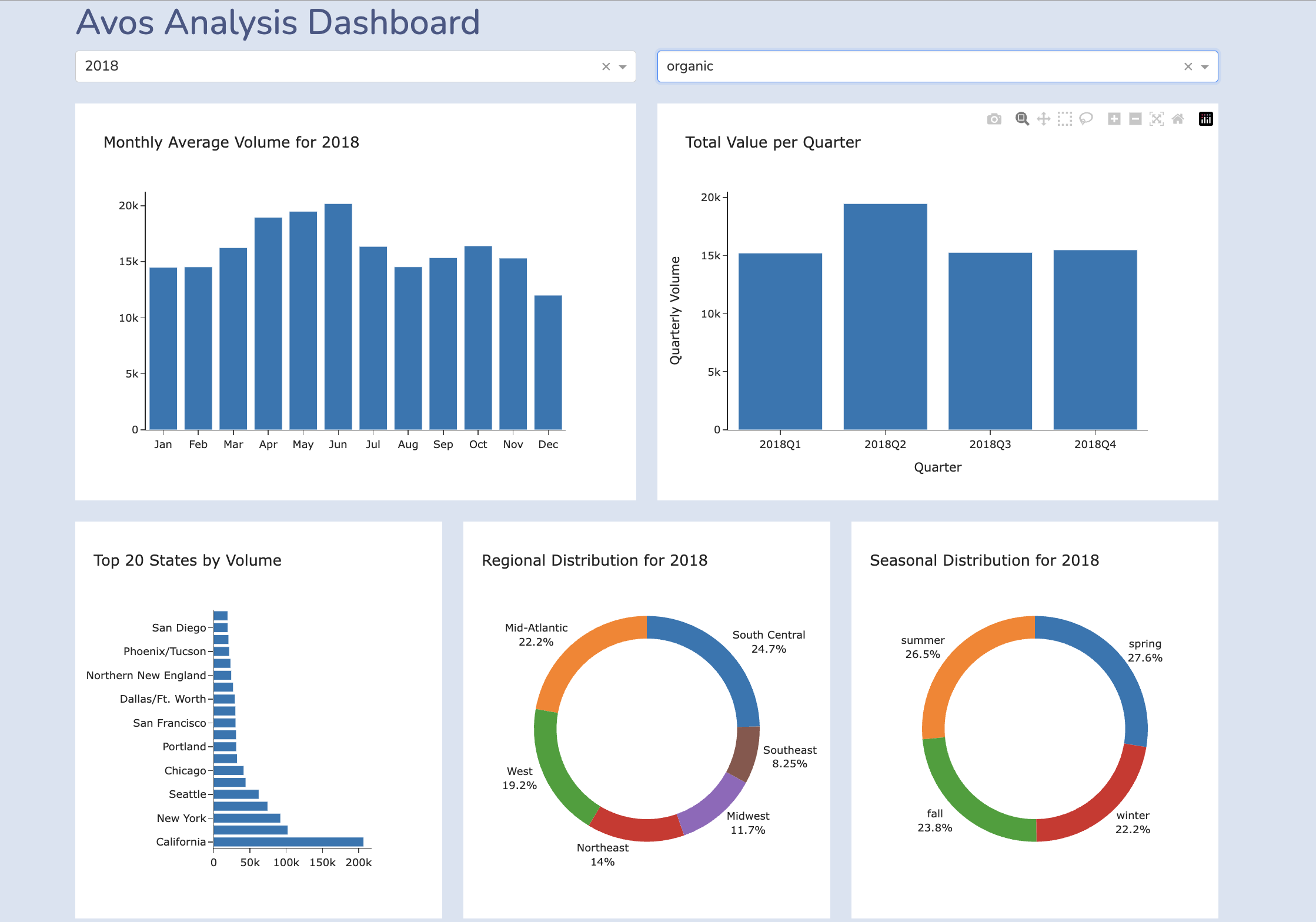Viewport: 1316px width, 922px height.
Task: Activate the Pan tool in the chart toolbar
Action: click(1043, 119)
